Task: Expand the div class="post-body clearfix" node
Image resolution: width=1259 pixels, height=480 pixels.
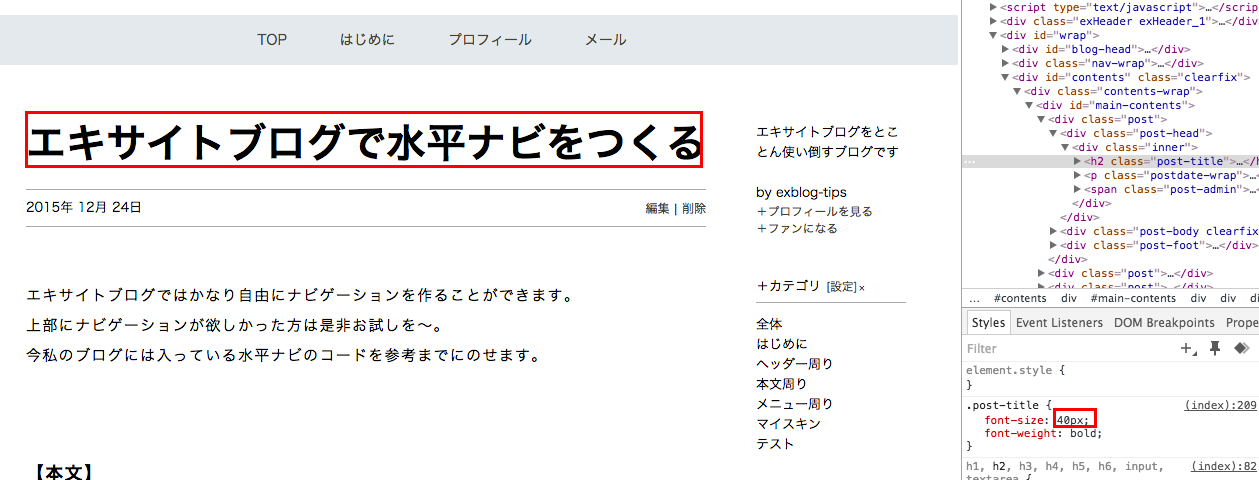Action: (1054, 231)
